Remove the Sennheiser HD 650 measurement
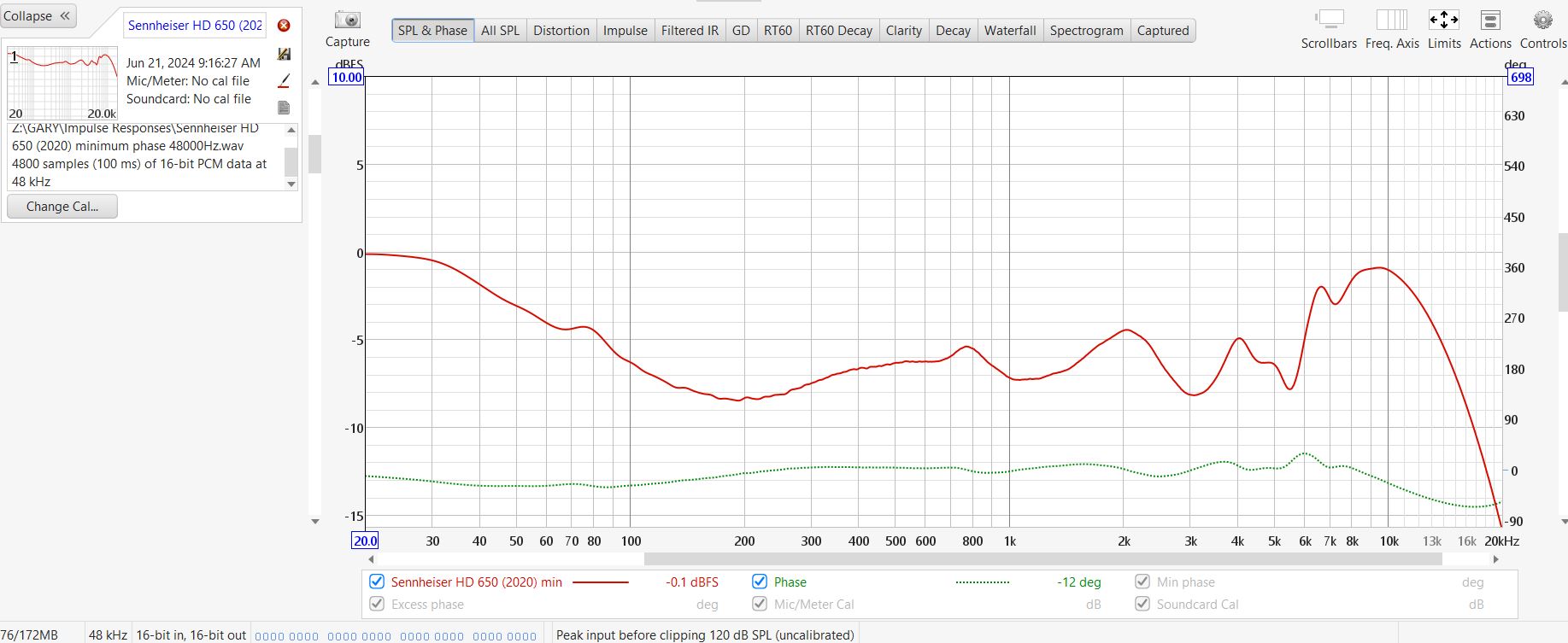 [x=284, y=26]
